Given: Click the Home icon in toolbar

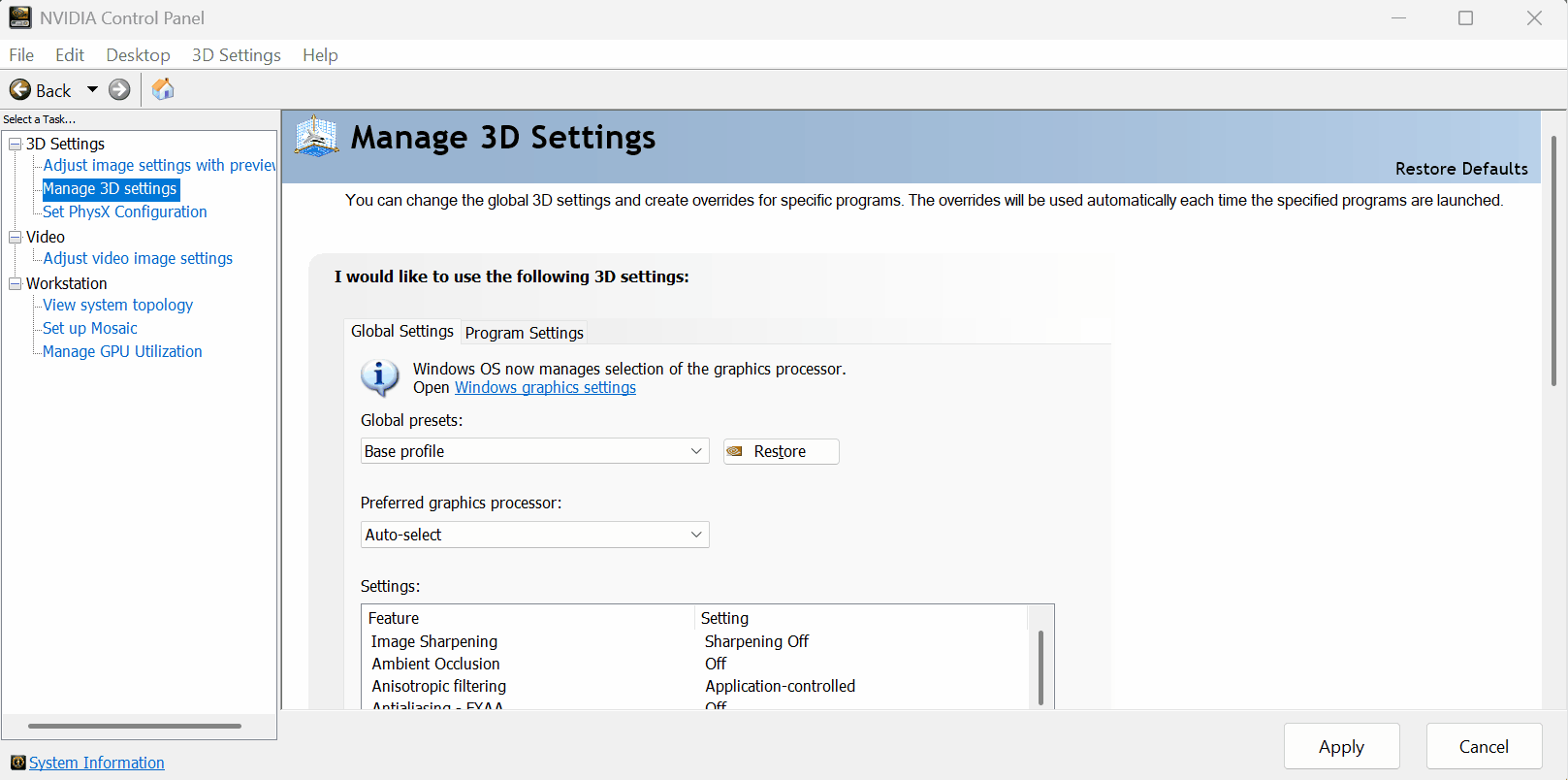Looking at the screenshot, I should [163, 89].
